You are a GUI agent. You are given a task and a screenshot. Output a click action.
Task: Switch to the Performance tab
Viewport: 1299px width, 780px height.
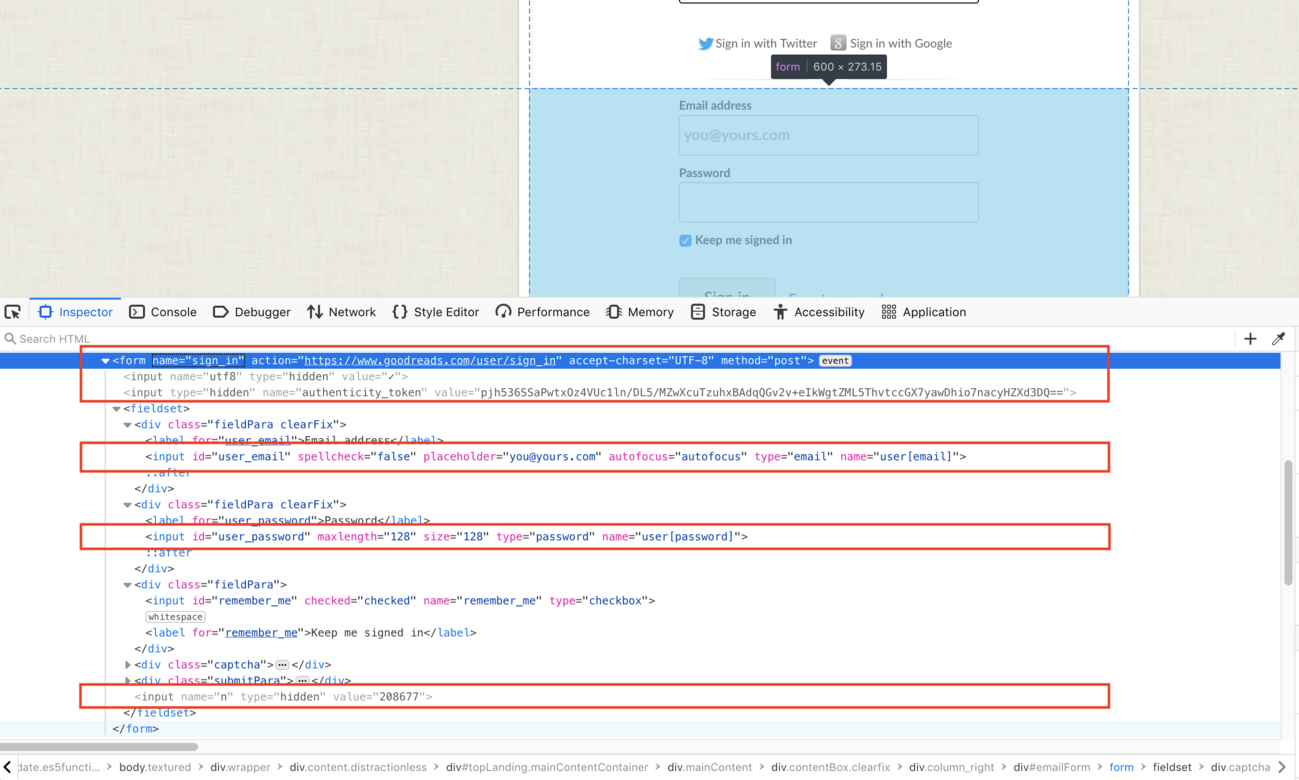[x=543, y=312]
